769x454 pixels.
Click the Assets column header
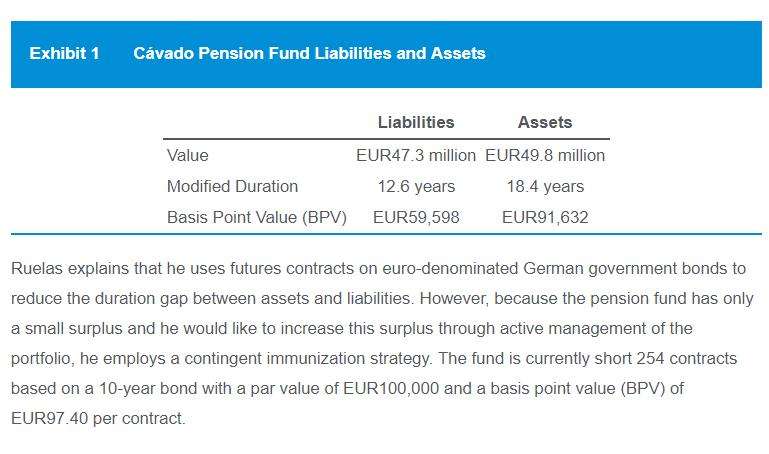tap(544, 122)
